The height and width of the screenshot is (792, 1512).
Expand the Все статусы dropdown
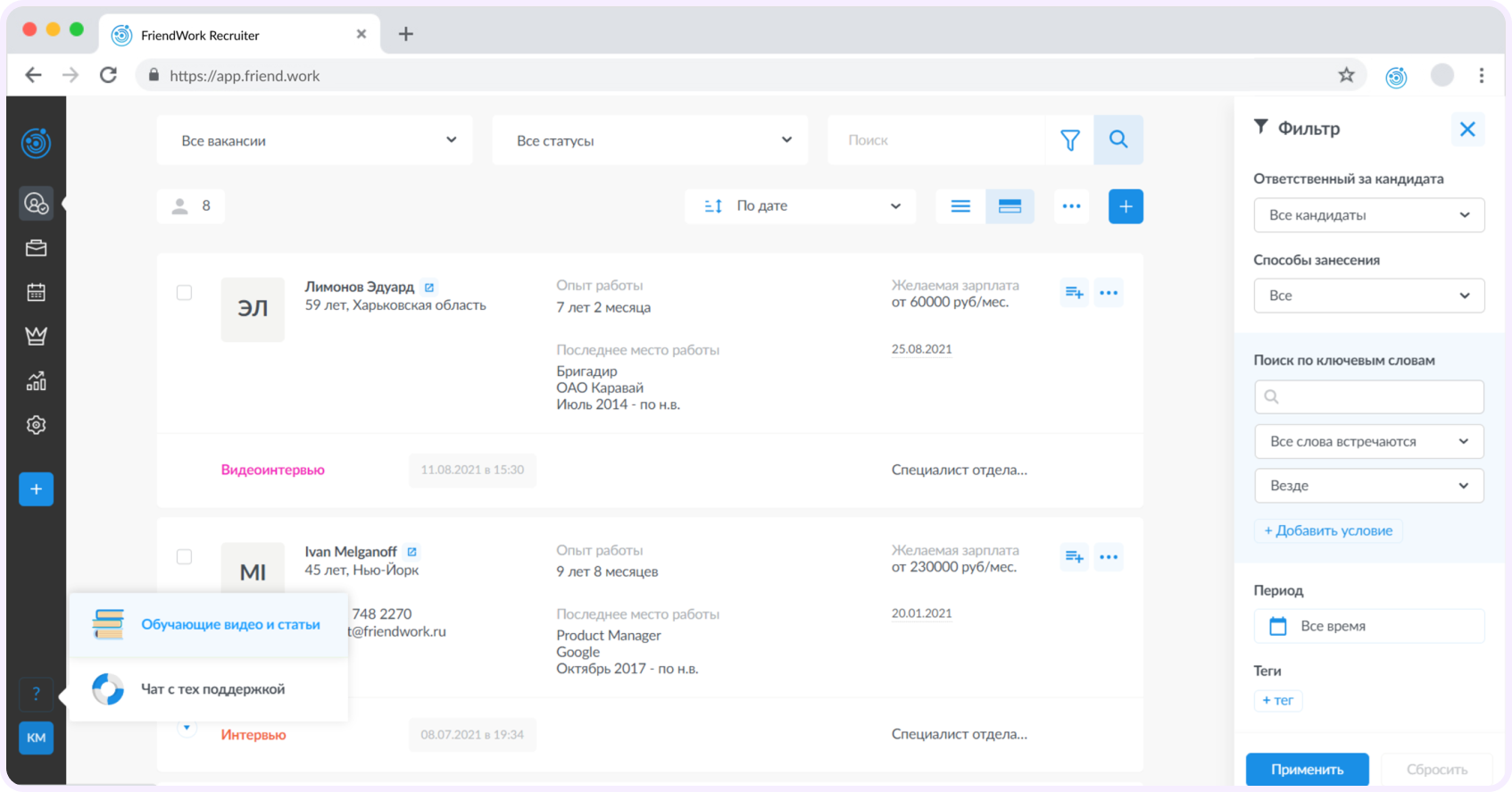click(650, 140)
